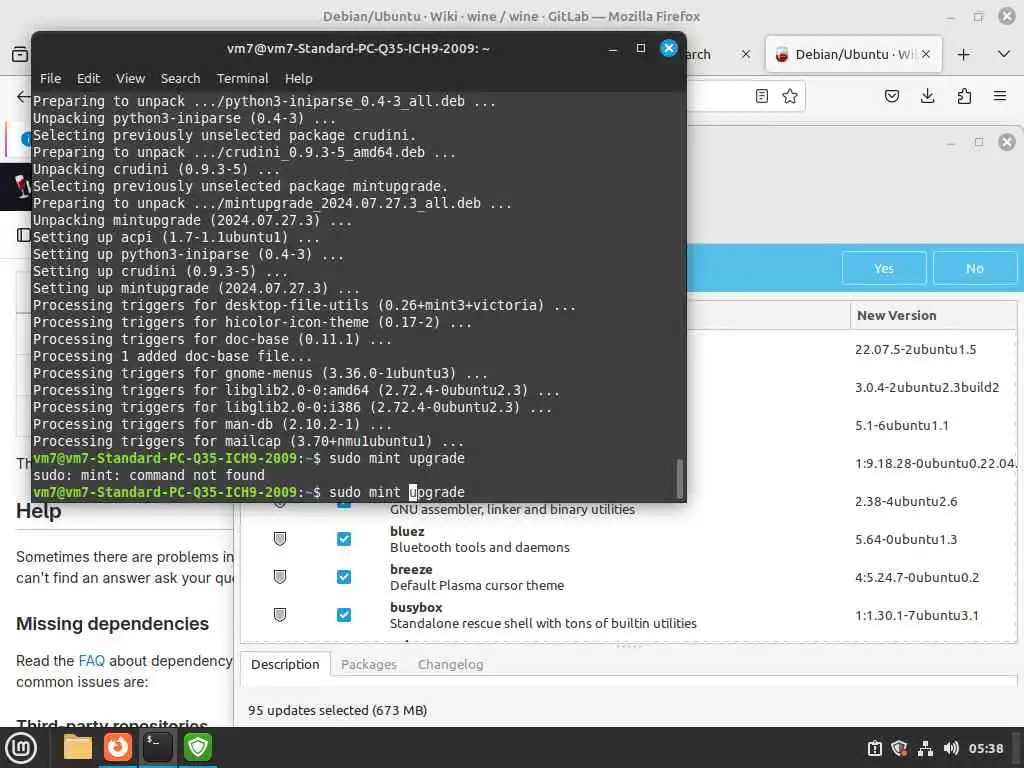This screenshot has height=768, width=1024.
Task: Select the bluez package name
Action: click(407, 532)
